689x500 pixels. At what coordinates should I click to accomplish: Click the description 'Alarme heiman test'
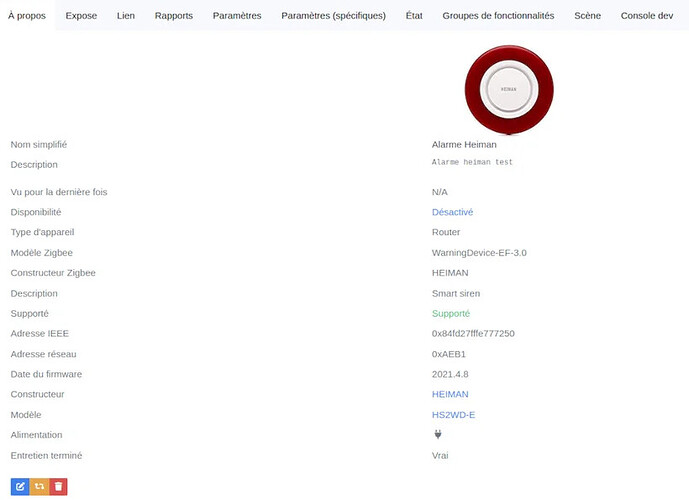472,162
